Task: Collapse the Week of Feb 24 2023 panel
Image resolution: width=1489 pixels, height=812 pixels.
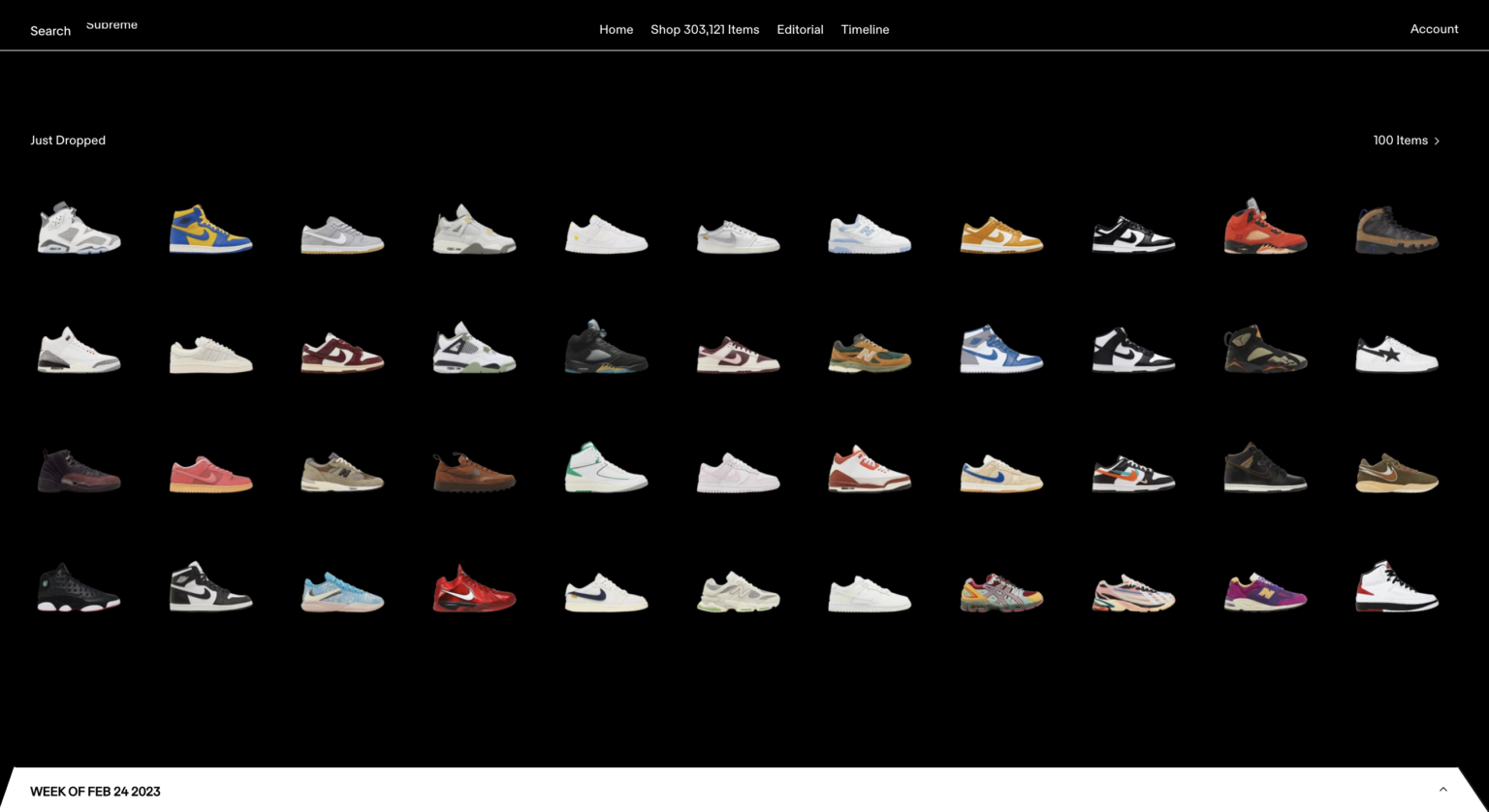Action: (x=1442, y=790)
